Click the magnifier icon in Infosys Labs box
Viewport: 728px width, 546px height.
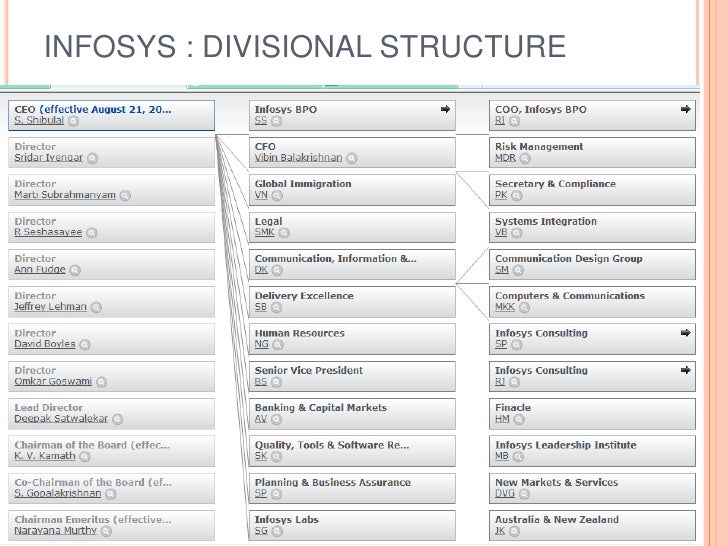(x=277, y=531)
